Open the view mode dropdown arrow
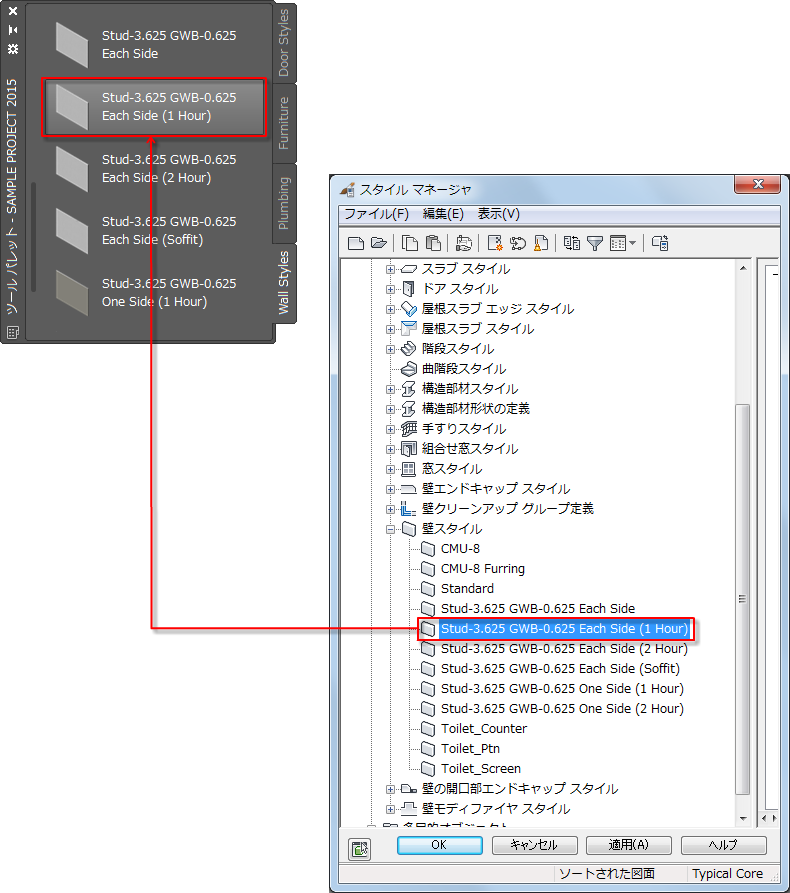This screenshot has width=790, height=893. click(x=632, y=243)
